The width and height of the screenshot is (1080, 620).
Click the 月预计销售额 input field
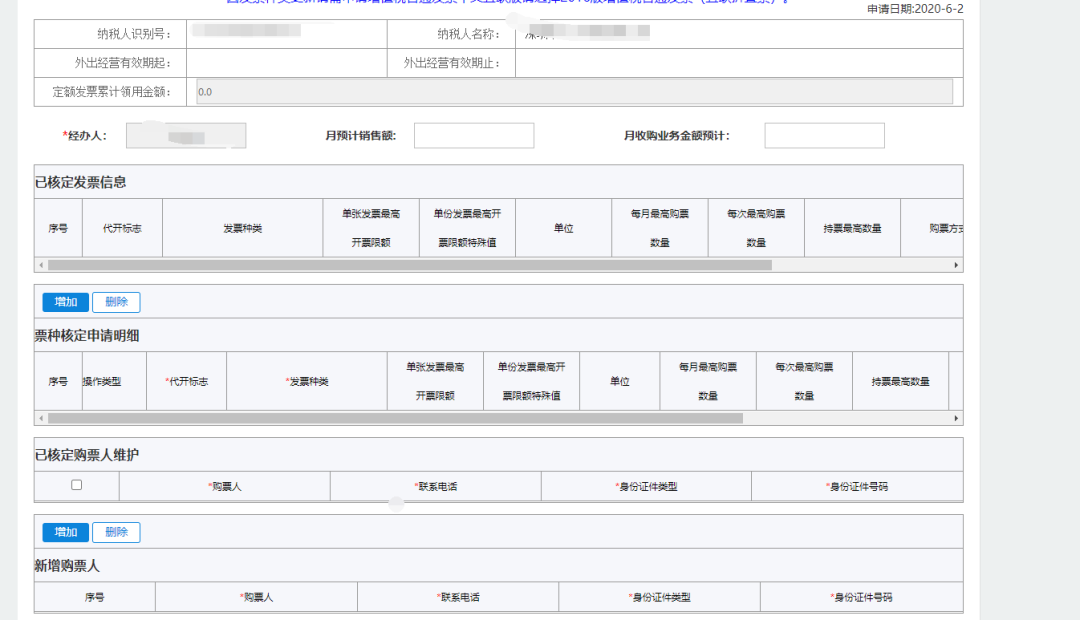click(x=474, y=136)
